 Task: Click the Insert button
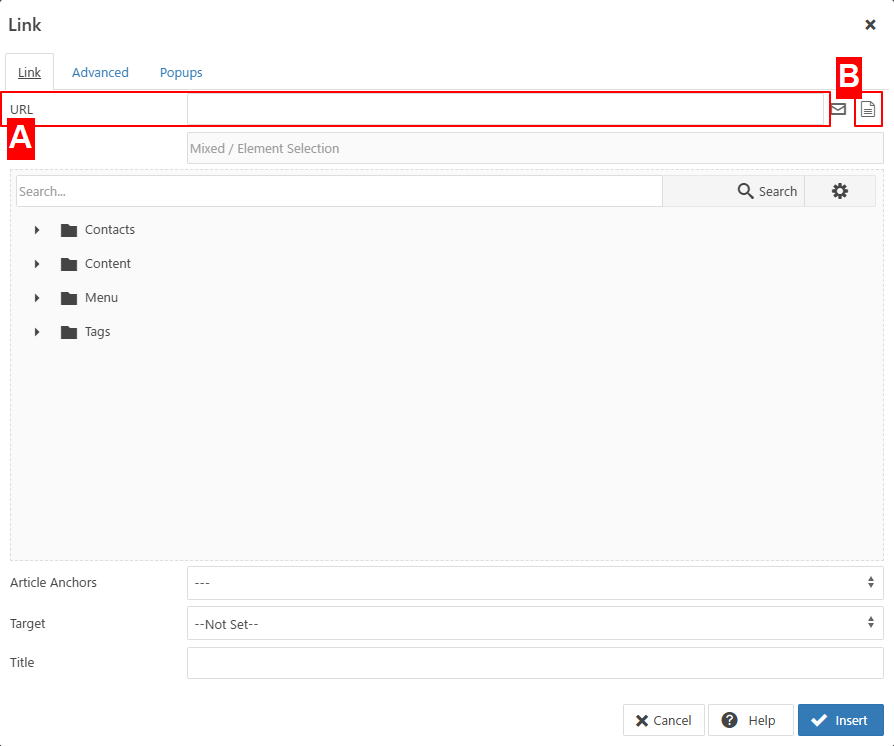[840, 720]
